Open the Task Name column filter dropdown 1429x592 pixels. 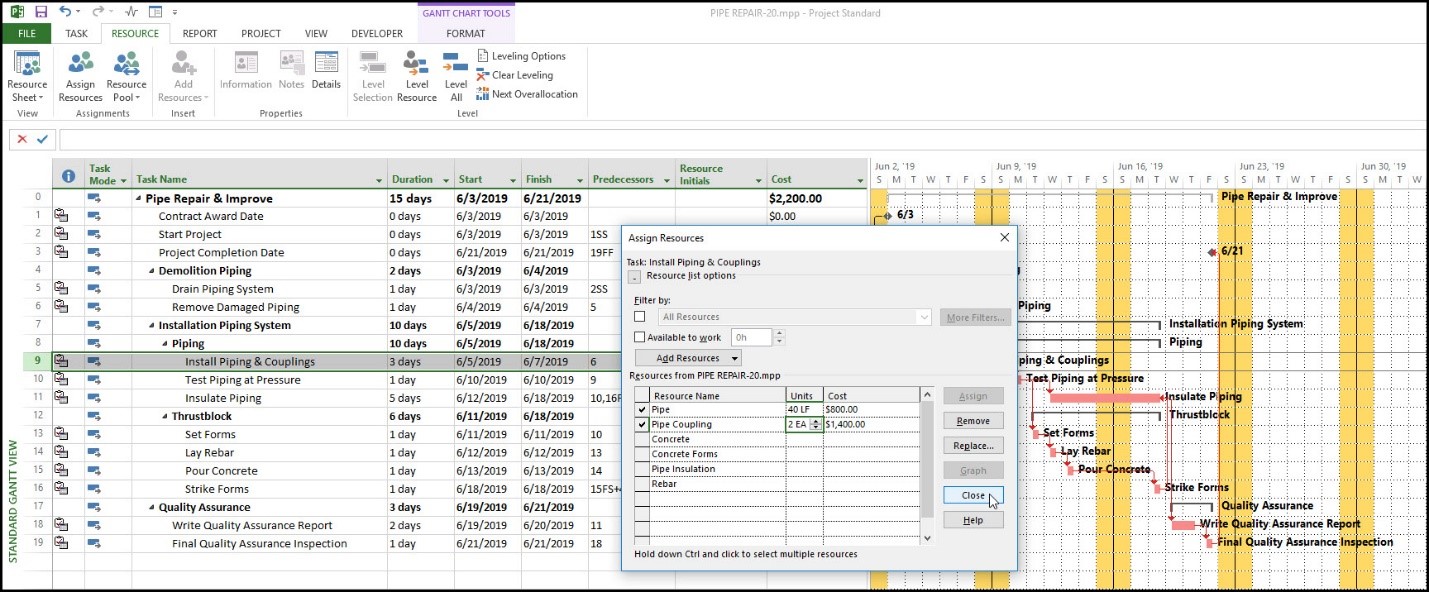point(379,181)
